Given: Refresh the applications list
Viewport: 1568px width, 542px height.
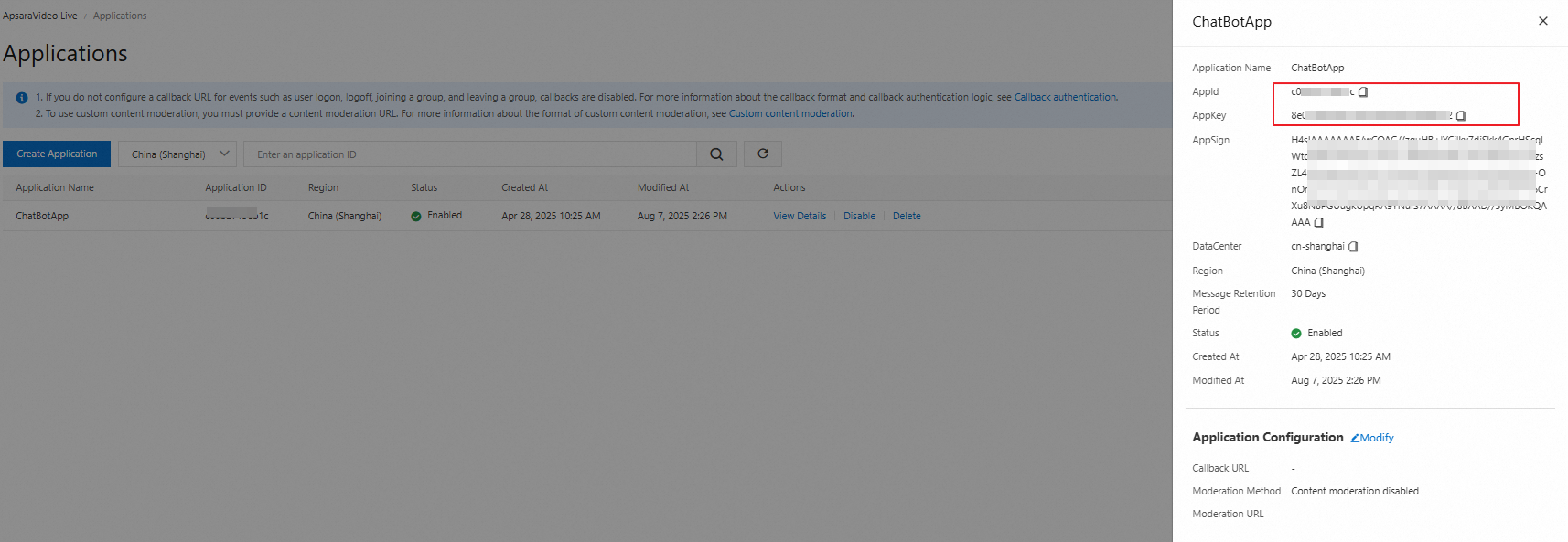Looking at the screenshot, I should tap(763, 154).
